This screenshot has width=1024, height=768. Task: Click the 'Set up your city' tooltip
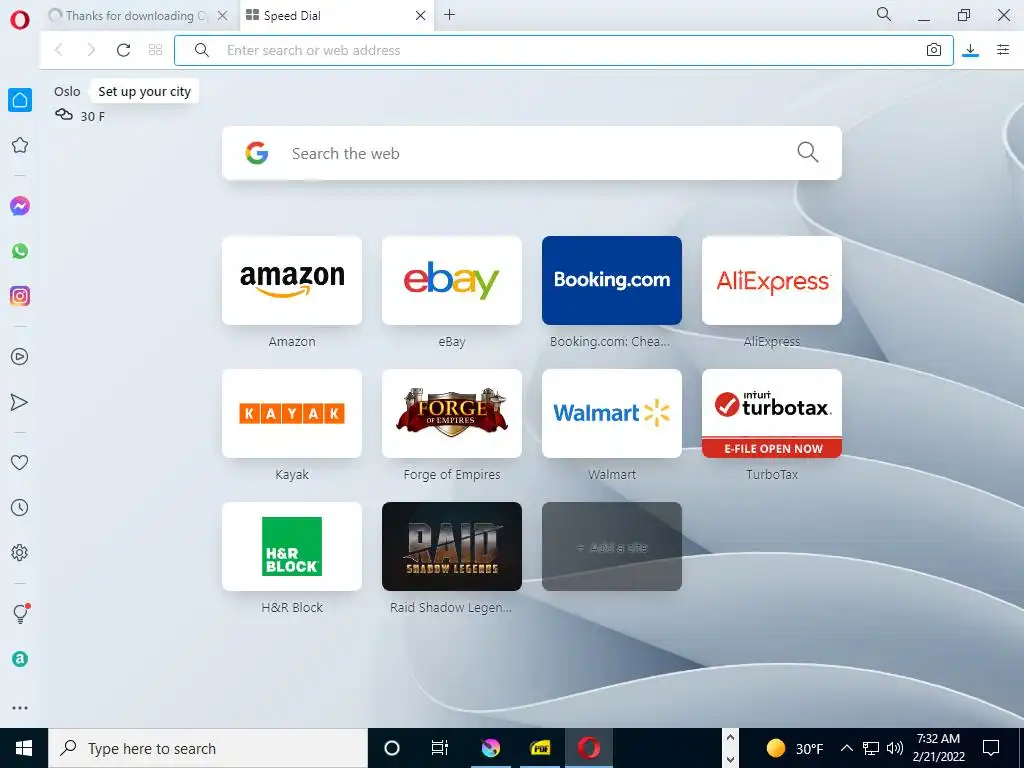[x=144, y=91]
